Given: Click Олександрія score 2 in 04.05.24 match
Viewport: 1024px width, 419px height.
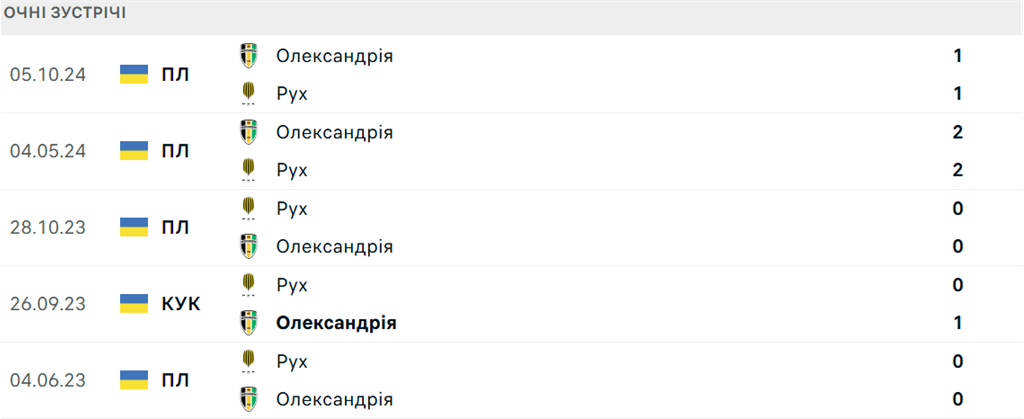Looking at the screenshot, I should (x=957, y=132).
